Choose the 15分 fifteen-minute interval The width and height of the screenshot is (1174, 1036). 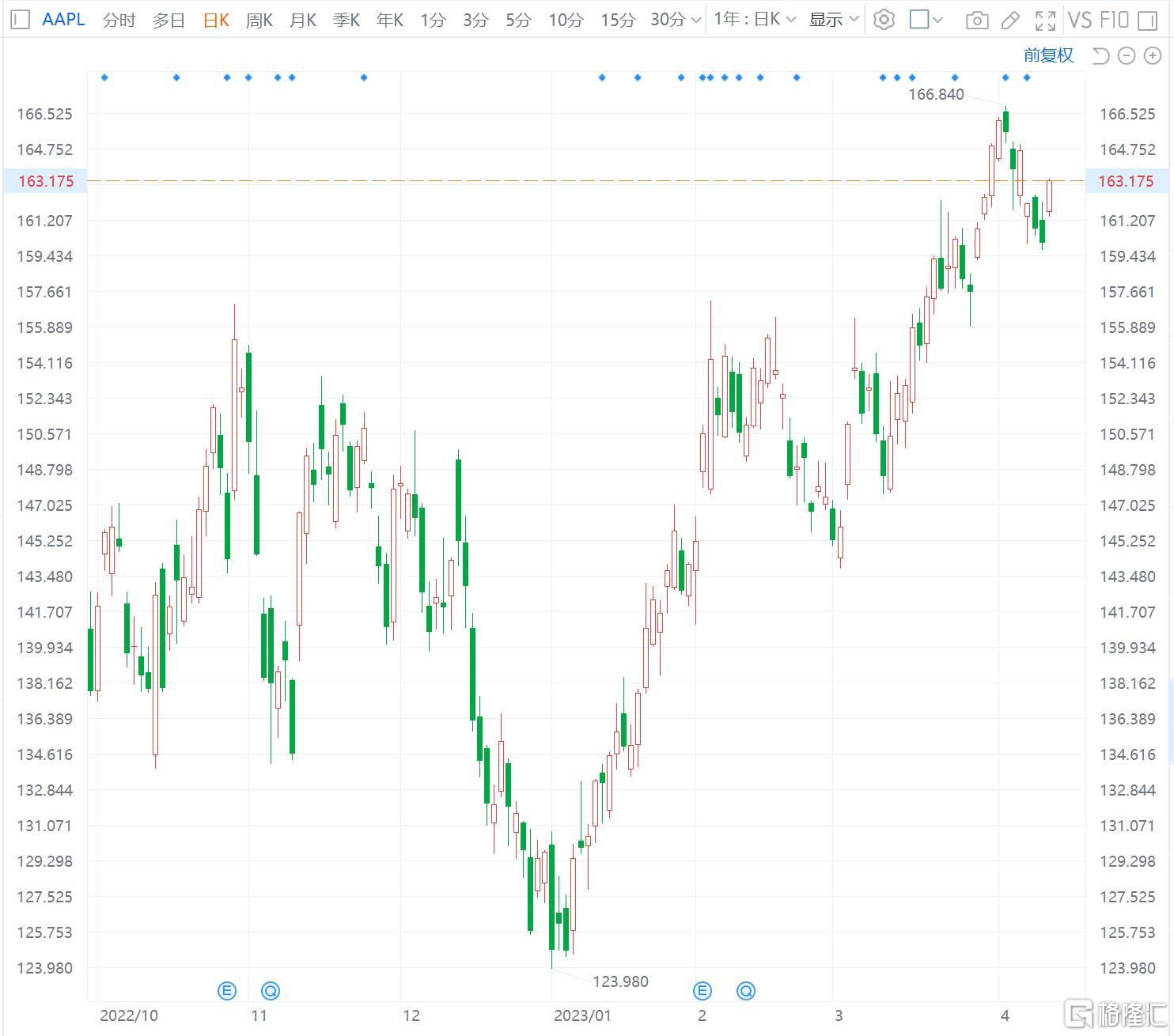tap(618, 20)
